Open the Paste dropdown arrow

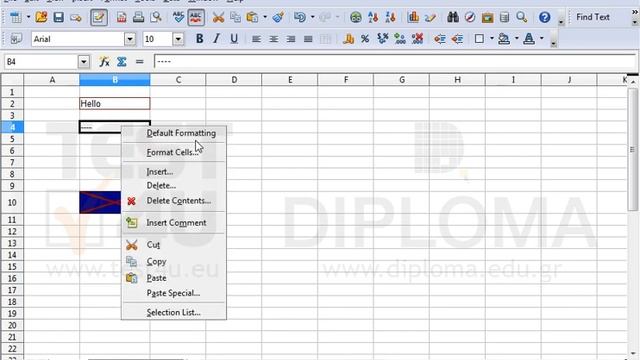point(265,17)
